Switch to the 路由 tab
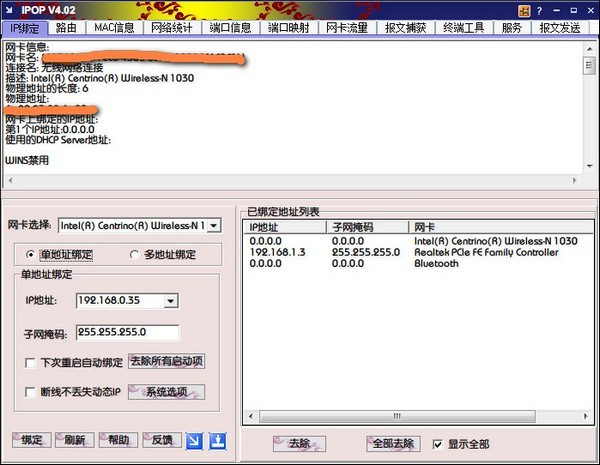Viewport: 600px width, 465px height. pos(66,28)
